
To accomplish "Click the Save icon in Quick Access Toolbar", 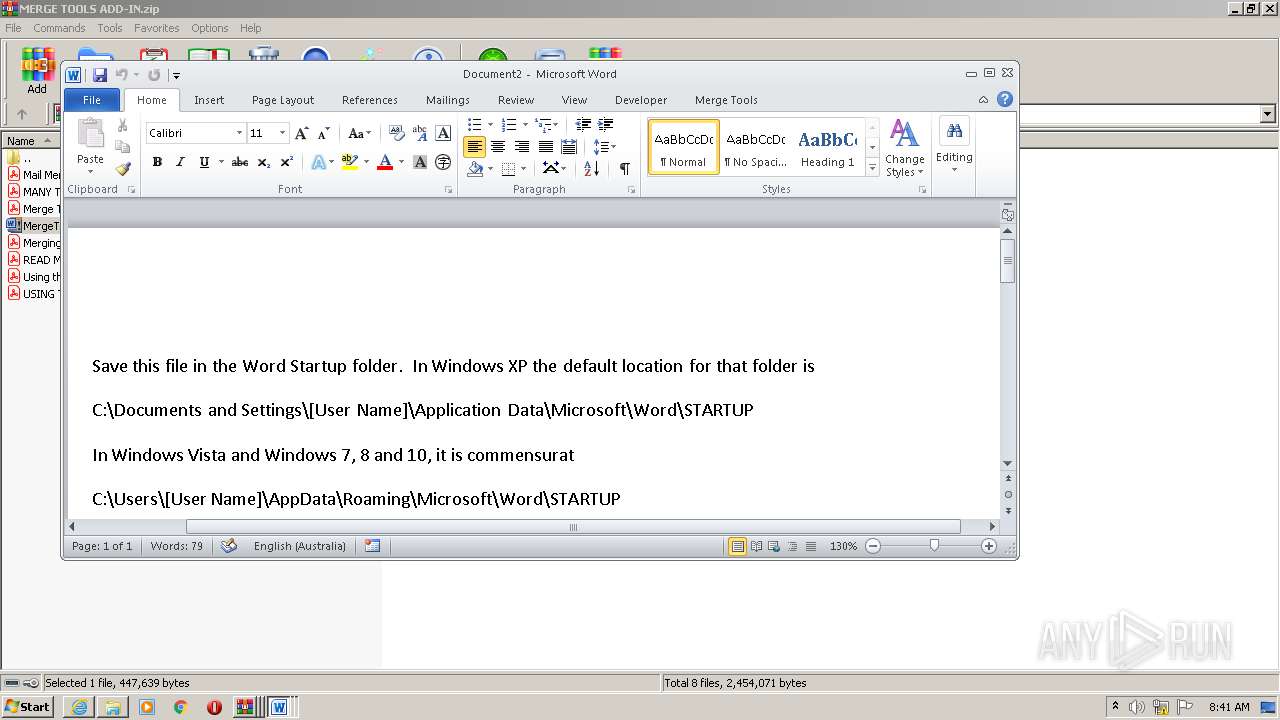I will point(100,75).
